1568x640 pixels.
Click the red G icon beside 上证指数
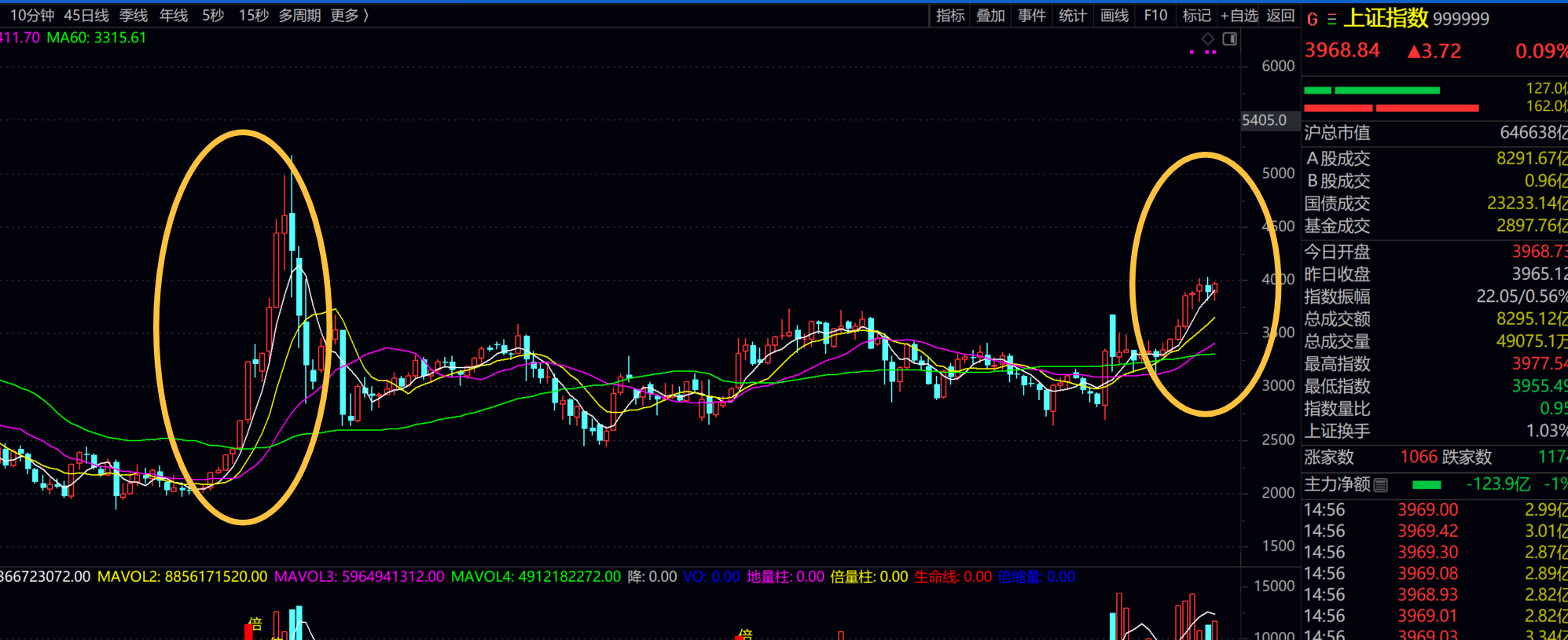click(x=1313, y=19)
